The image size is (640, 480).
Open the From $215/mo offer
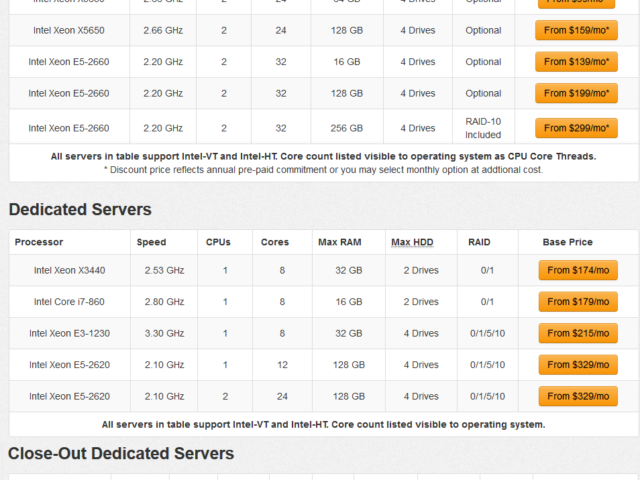pos(578,333)
